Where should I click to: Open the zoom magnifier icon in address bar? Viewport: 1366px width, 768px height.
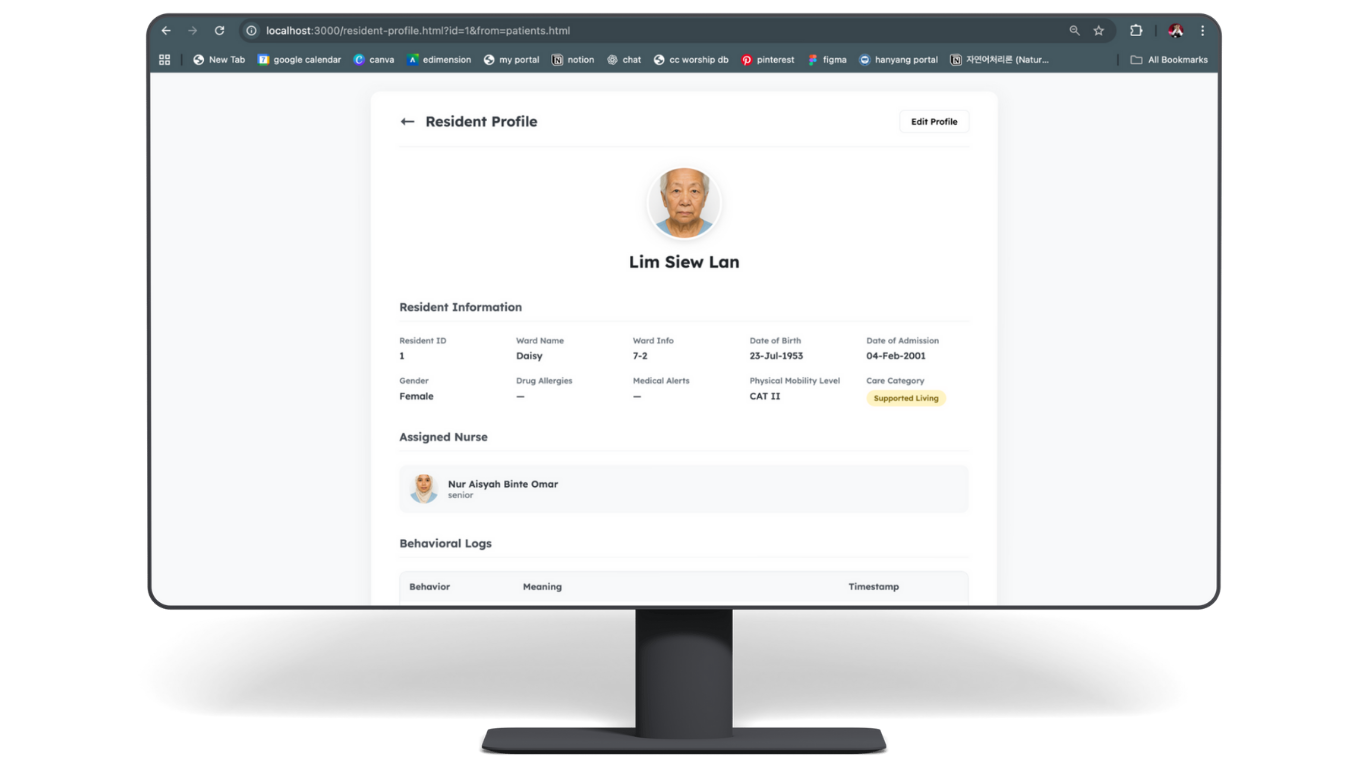pyautogui.click(x=1075, y=31)
